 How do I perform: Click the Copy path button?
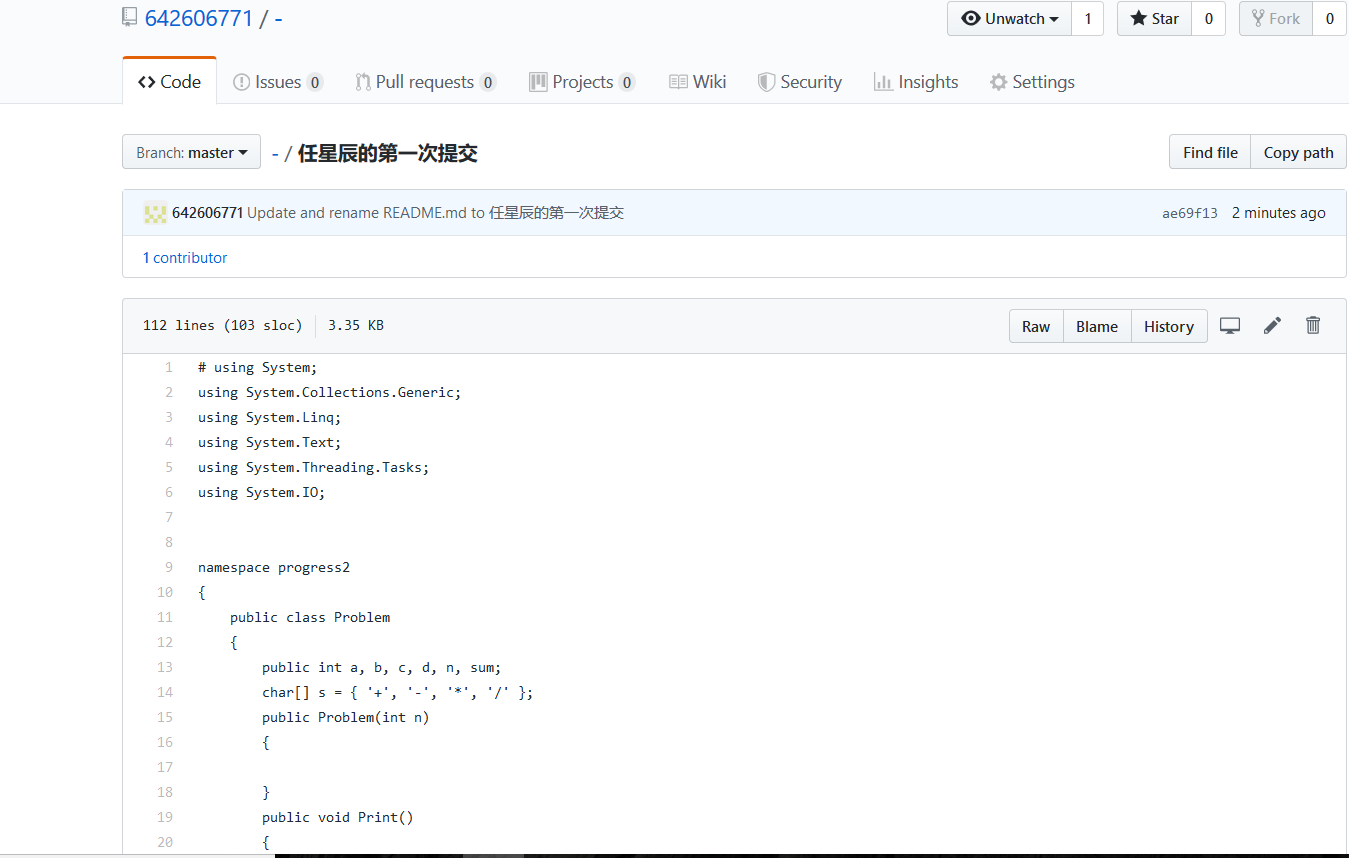pos(1298,152)
